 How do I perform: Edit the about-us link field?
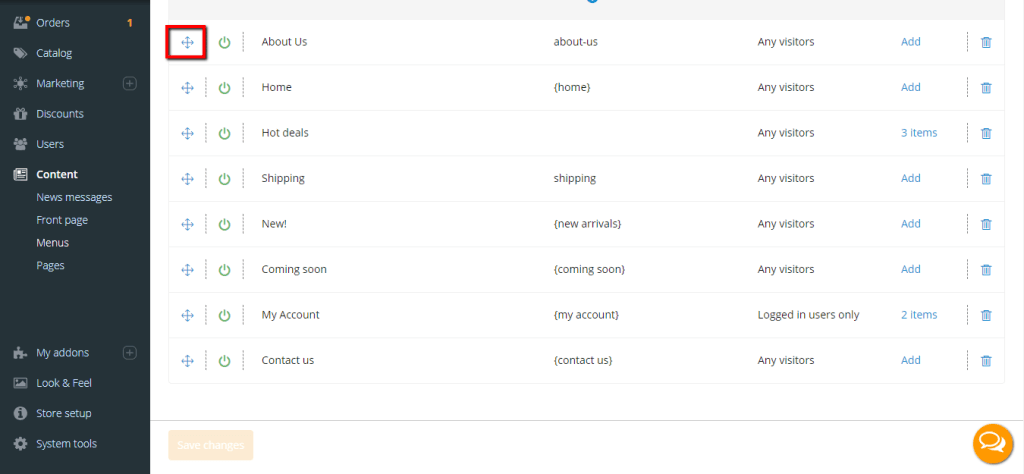point(575,42)
